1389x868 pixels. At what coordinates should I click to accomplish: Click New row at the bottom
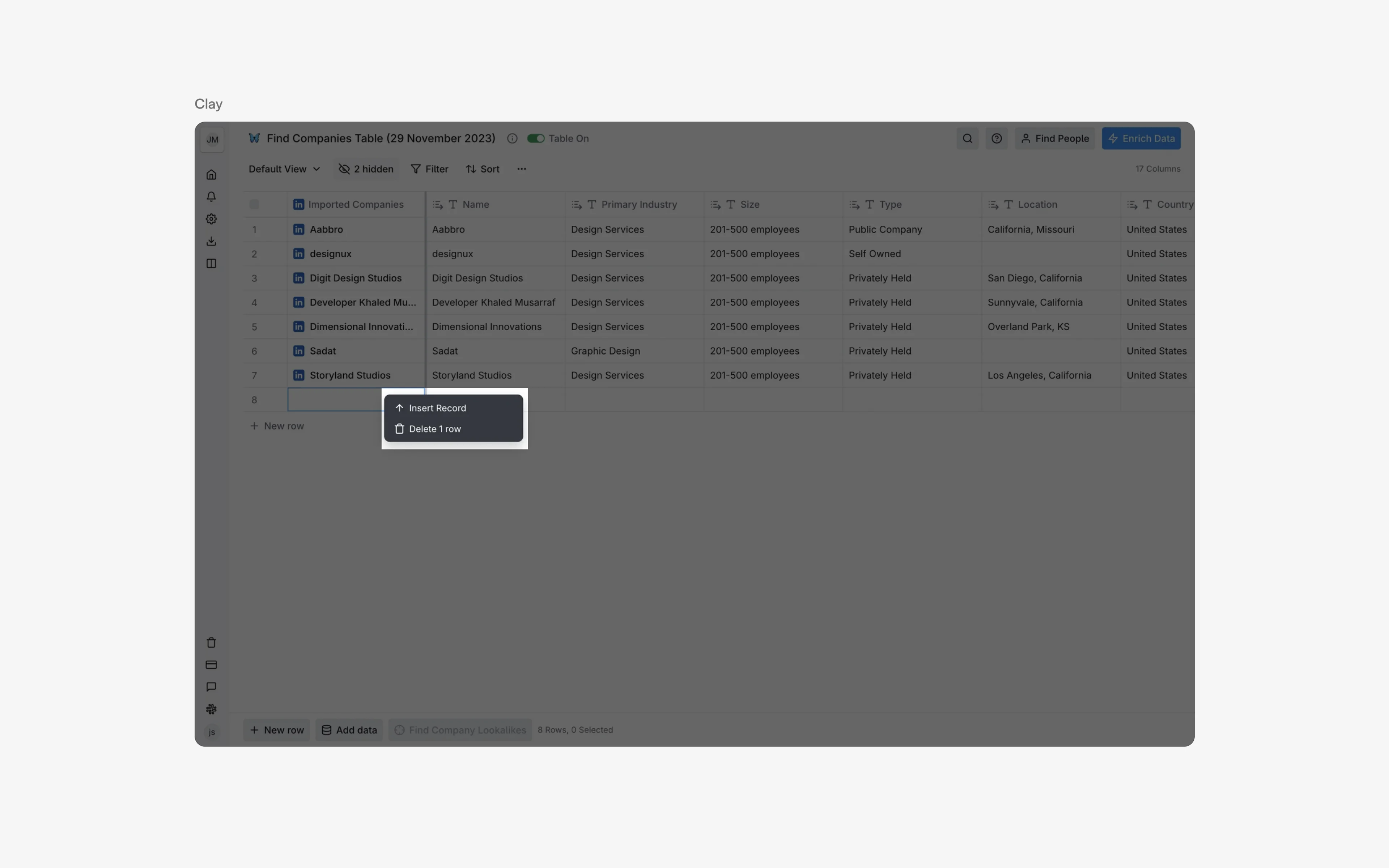(x=277, y=730)
